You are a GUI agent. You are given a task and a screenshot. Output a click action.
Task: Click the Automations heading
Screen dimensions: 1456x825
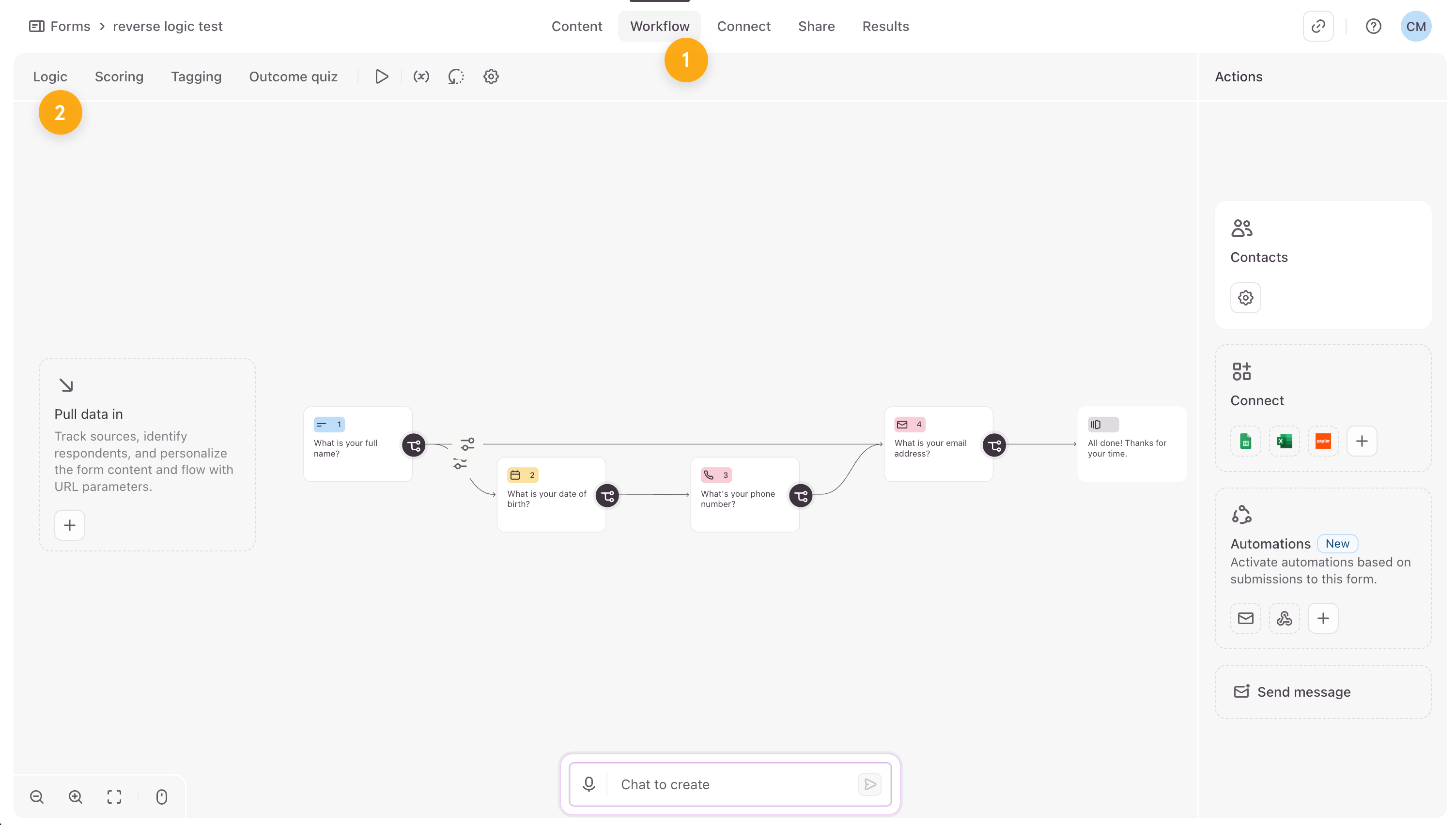[1270, 544]
